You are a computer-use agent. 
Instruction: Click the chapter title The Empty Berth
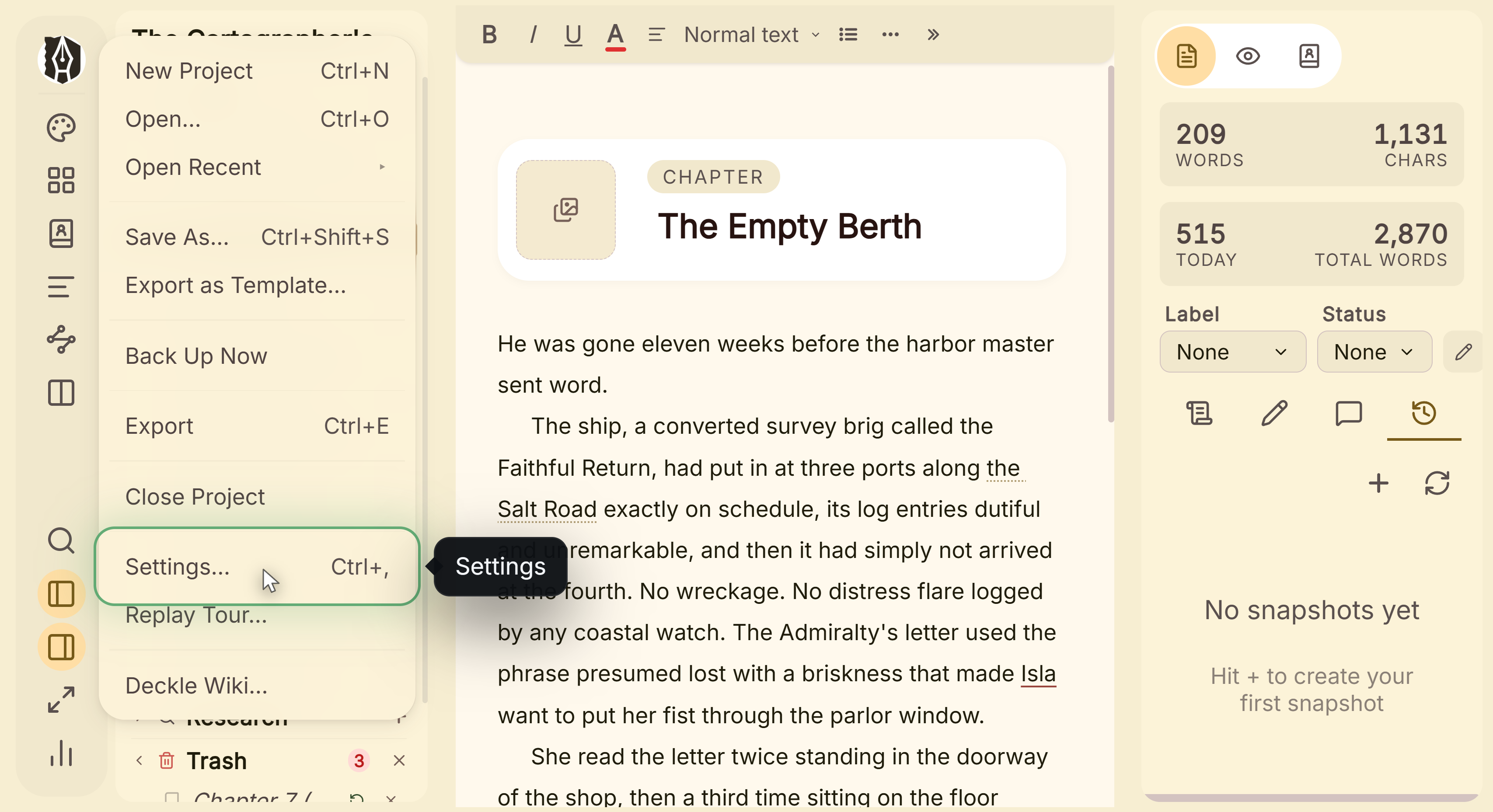(789, 226)
